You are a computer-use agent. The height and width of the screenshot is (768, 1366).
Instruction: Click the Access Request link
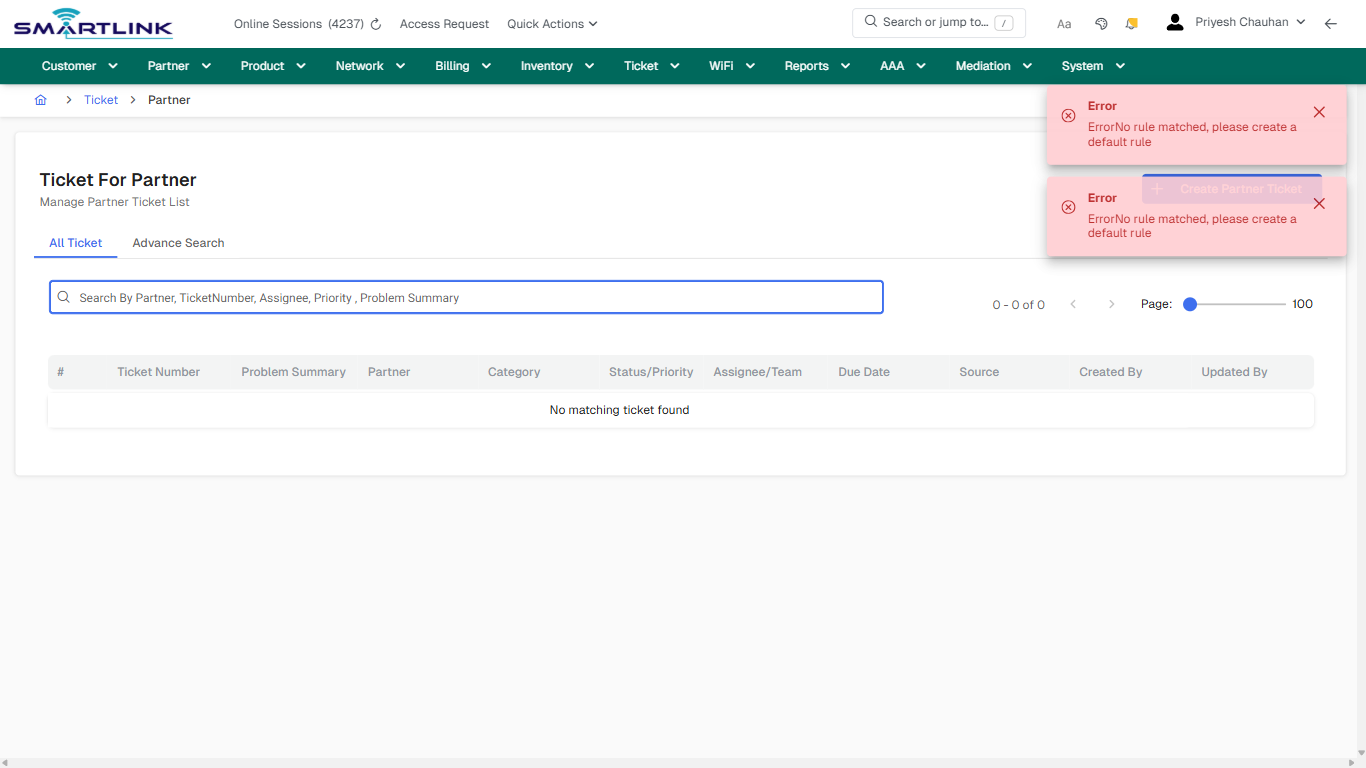pos(444,23)
